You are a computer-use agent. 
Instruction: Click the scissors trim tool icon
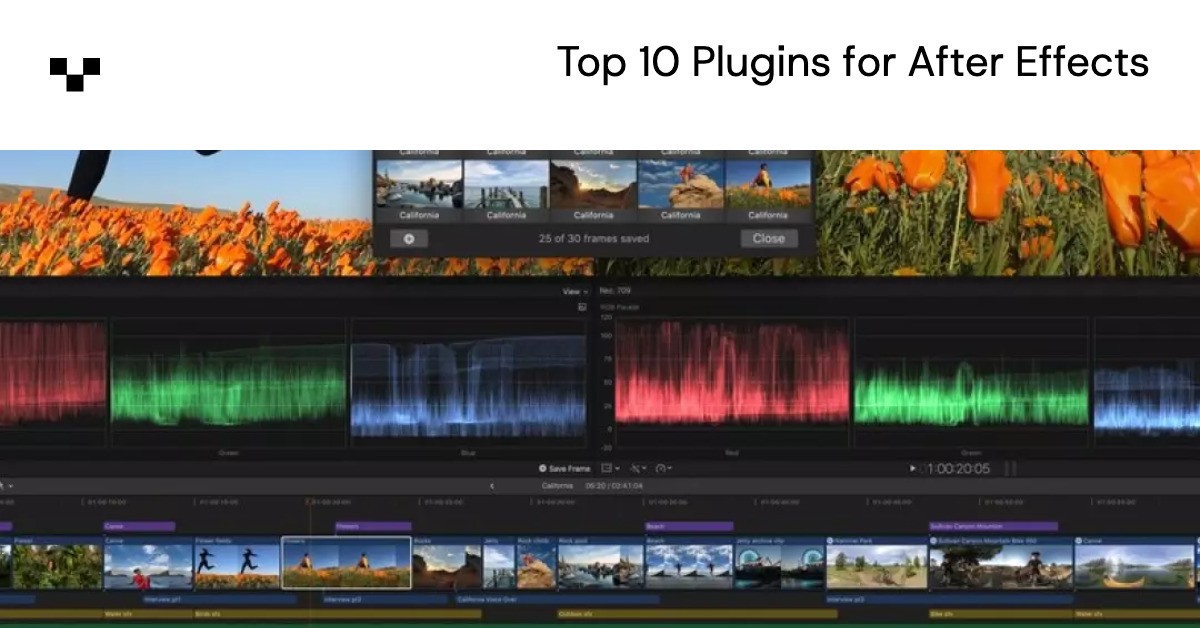[638, 467]
